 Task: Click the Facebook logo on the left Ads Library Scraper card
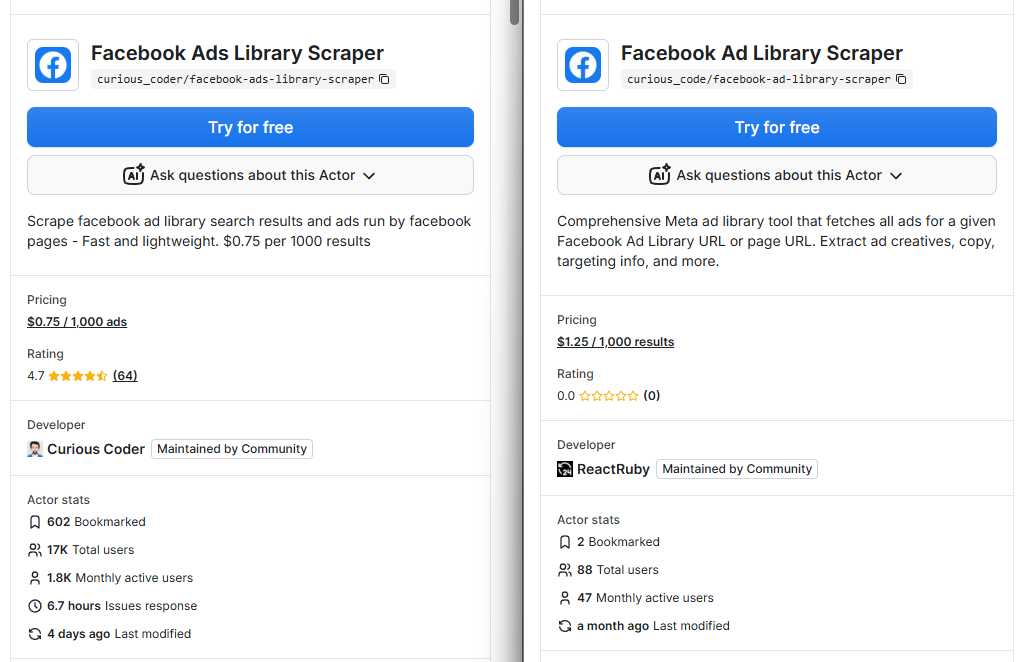coord(53,65)
